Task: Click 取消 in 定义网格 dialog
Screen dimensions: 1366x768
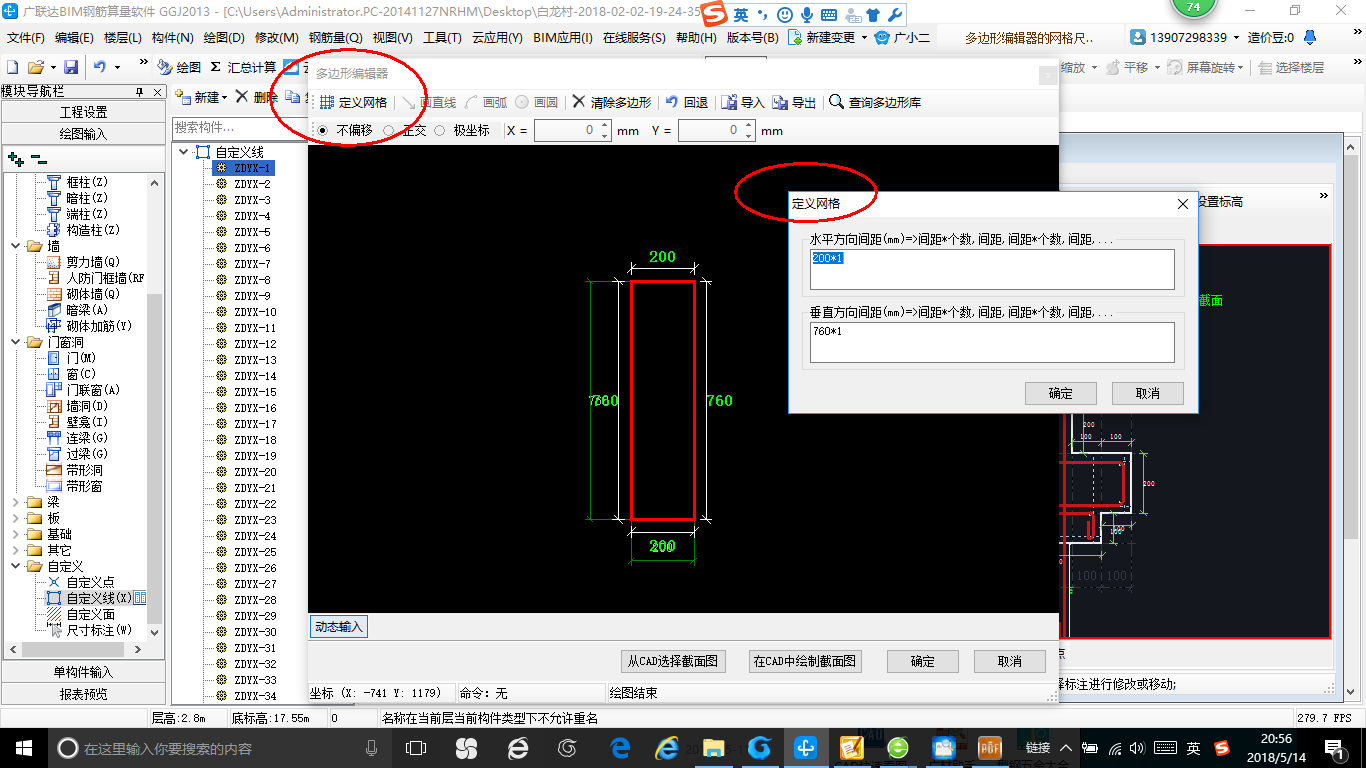Action: pos(1147,393)
